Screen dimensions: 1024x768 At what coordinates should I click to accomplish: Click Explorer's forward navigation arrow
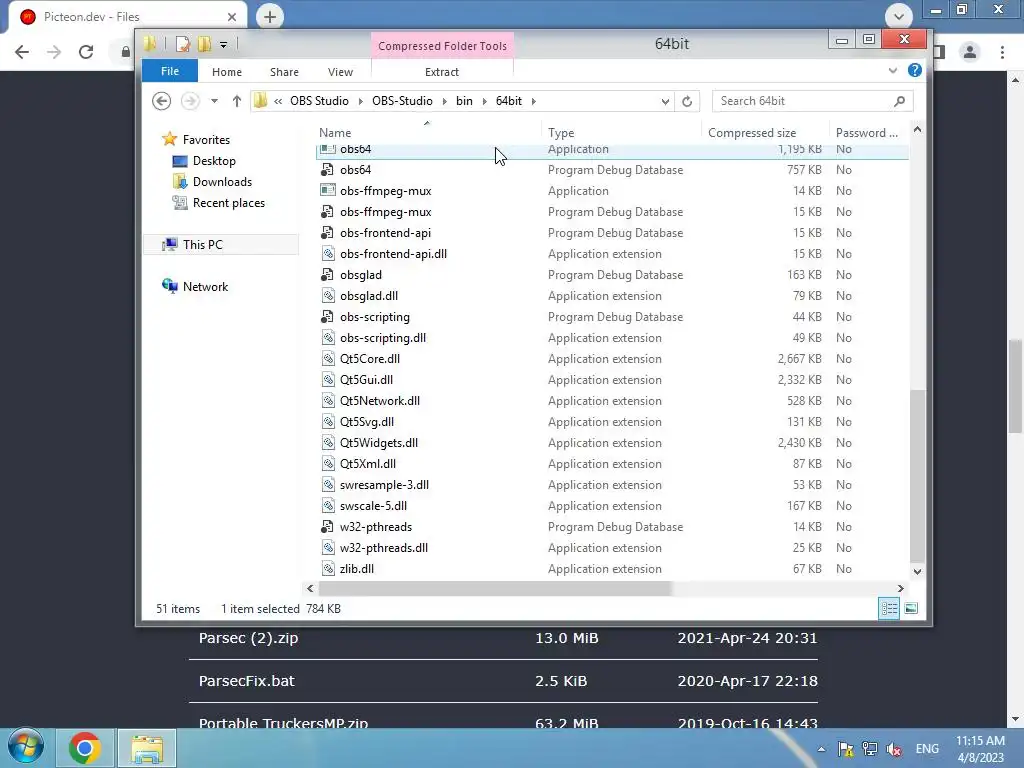pyautogui.click(x=190, y=101)
